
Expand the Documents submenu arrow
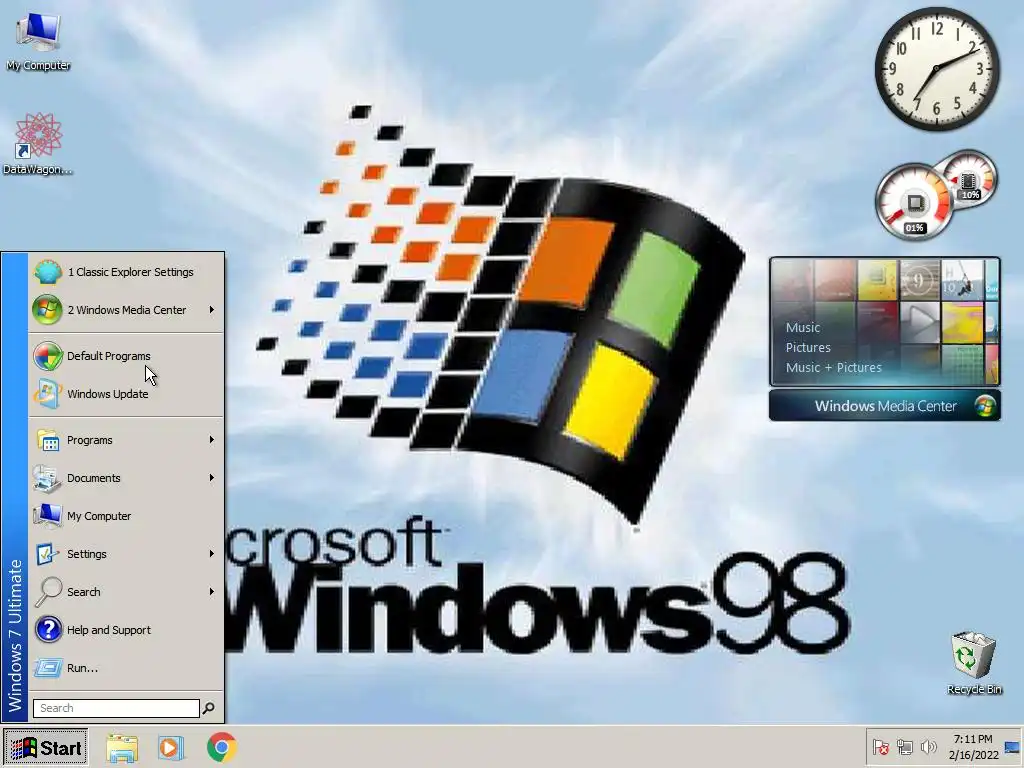click(x=212, y=478)
